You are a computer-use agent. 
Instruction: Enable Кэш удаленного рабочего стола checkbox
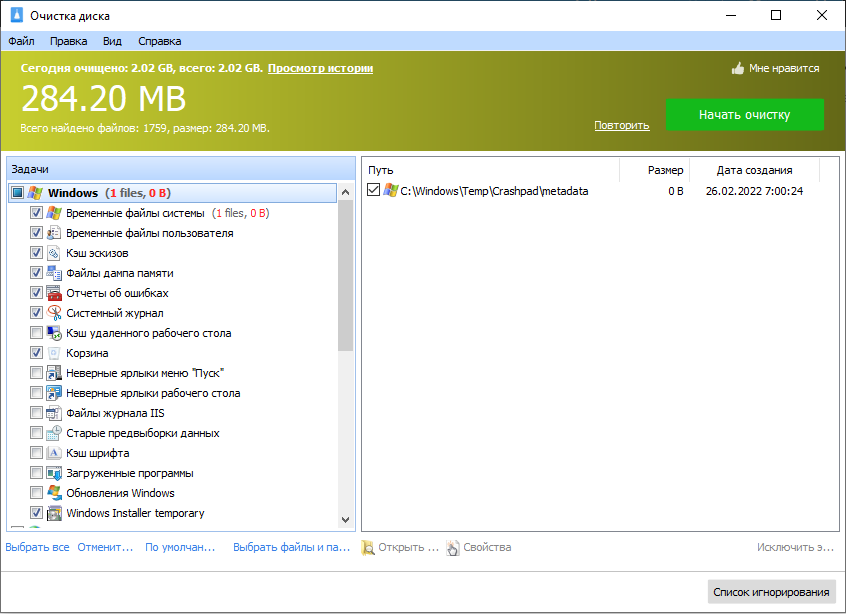[x=36, y=332]
